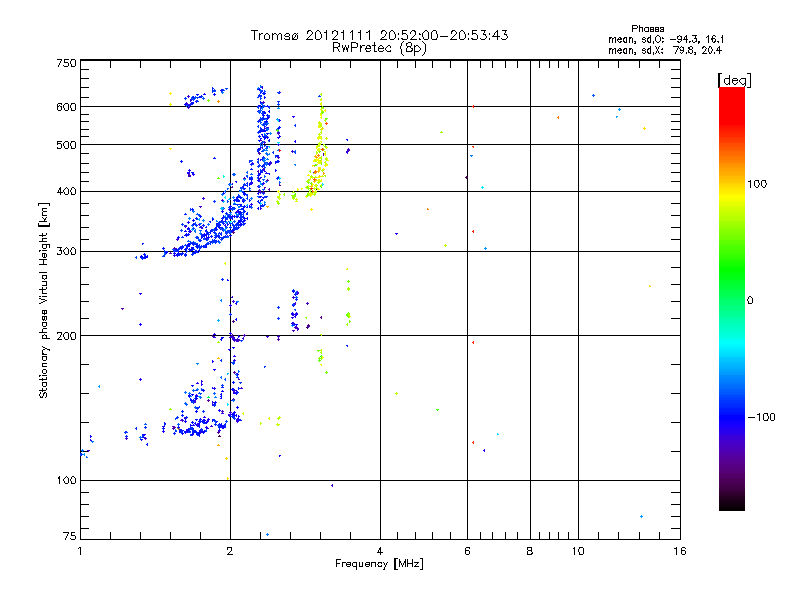800x600 pixels.
Task: Click the '-100' colorbar tick label
Action: coord(761,417)
